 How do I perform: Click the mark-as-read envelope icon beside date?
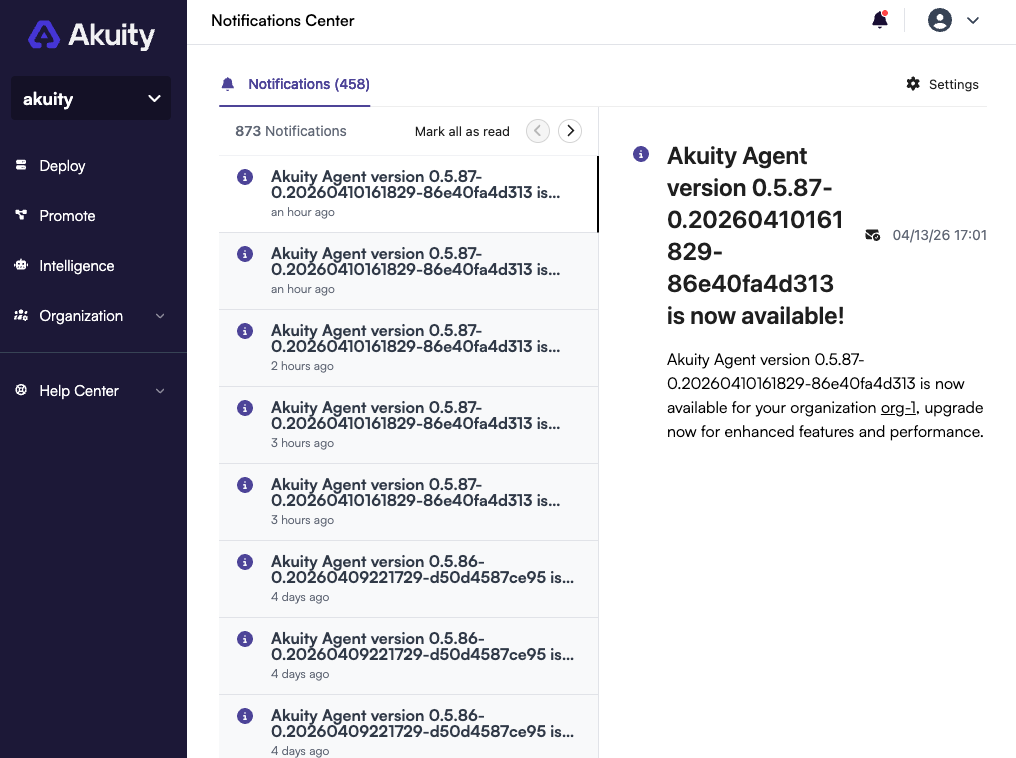click(873, 236)
